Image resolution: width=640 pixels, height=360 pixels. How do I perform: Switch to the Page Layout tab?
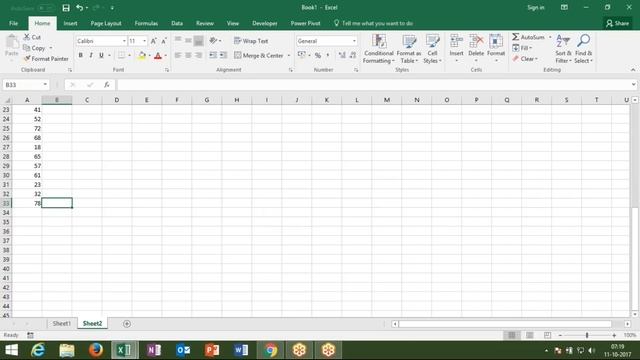pyautogui.click(x=106, y=23)
